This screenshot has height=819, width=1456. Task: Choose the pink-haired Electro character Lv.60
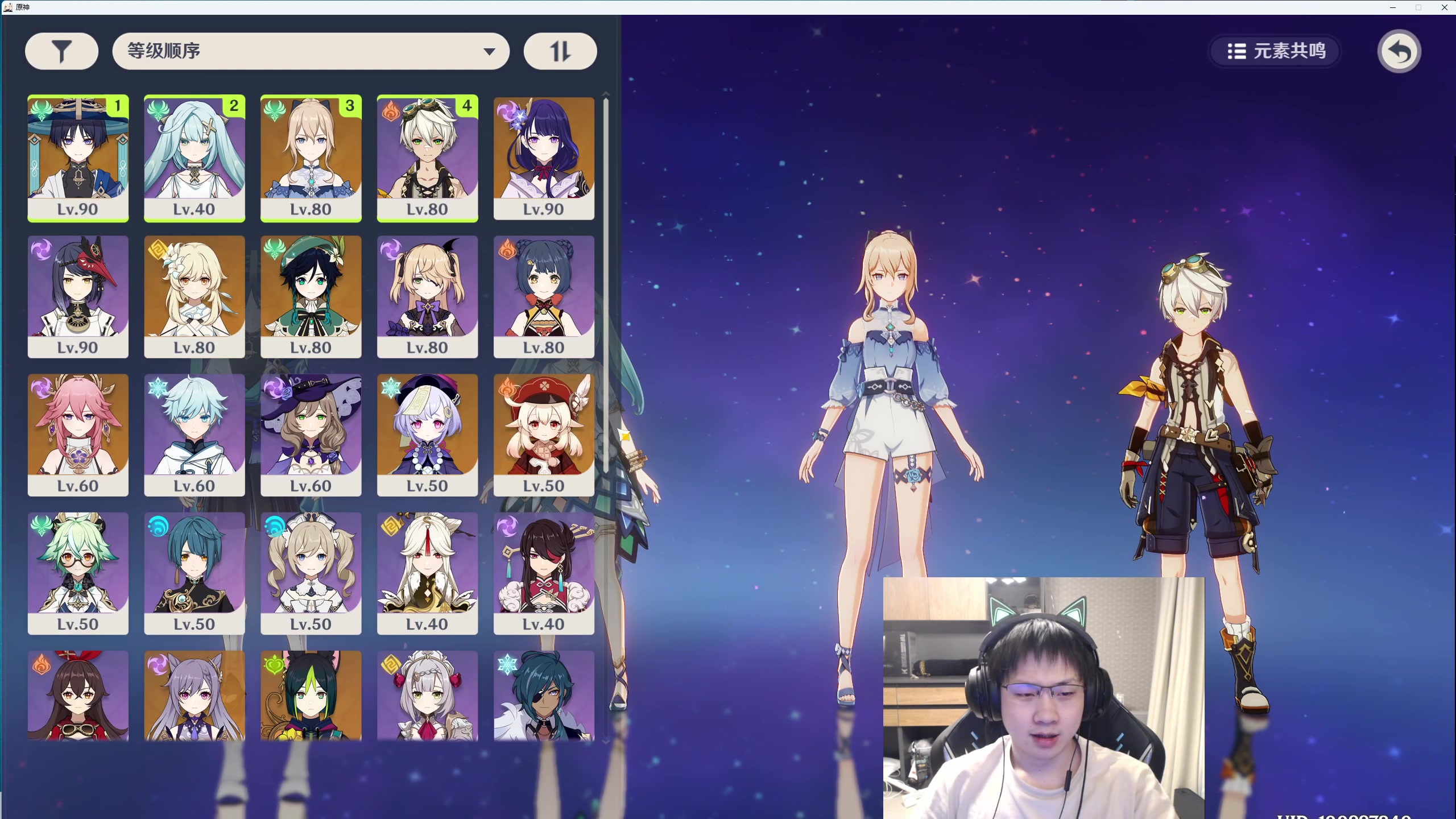(78, 434)
